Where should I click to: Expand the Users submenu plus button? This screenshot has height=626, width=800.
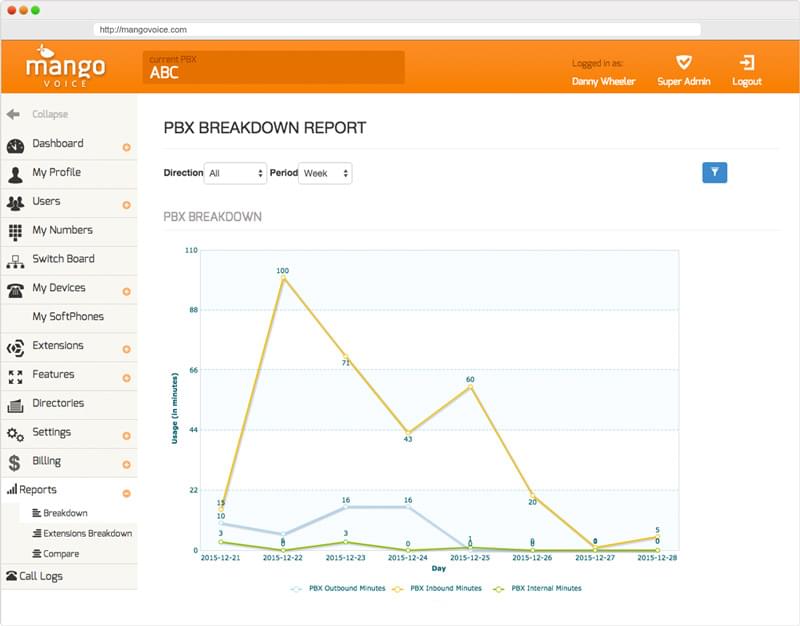tap(126, 205)
